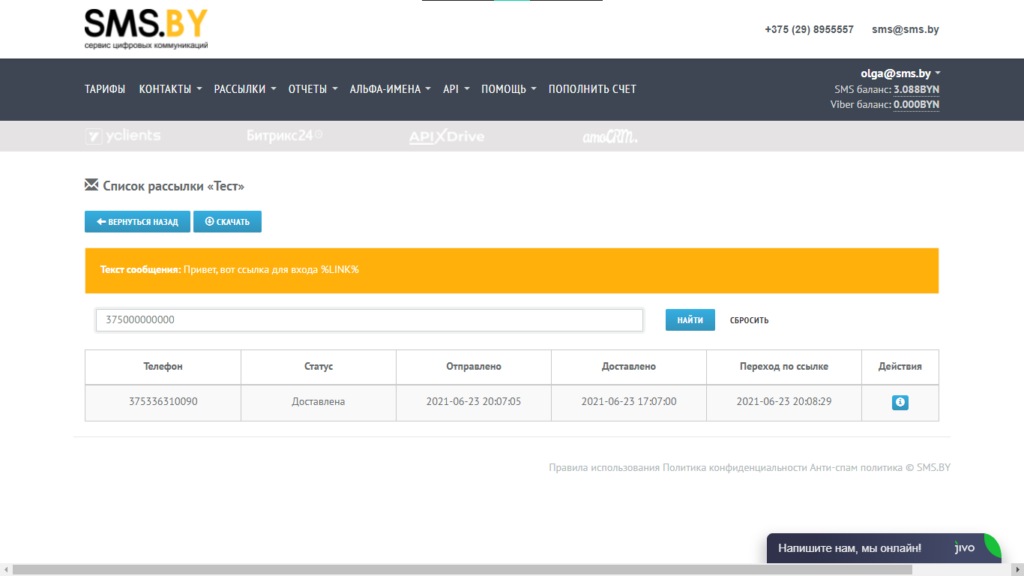Screen dimensions: 1024x576
Task: Click the Viber balance 0.000BYN link
Action: click(x=916, y=104)
